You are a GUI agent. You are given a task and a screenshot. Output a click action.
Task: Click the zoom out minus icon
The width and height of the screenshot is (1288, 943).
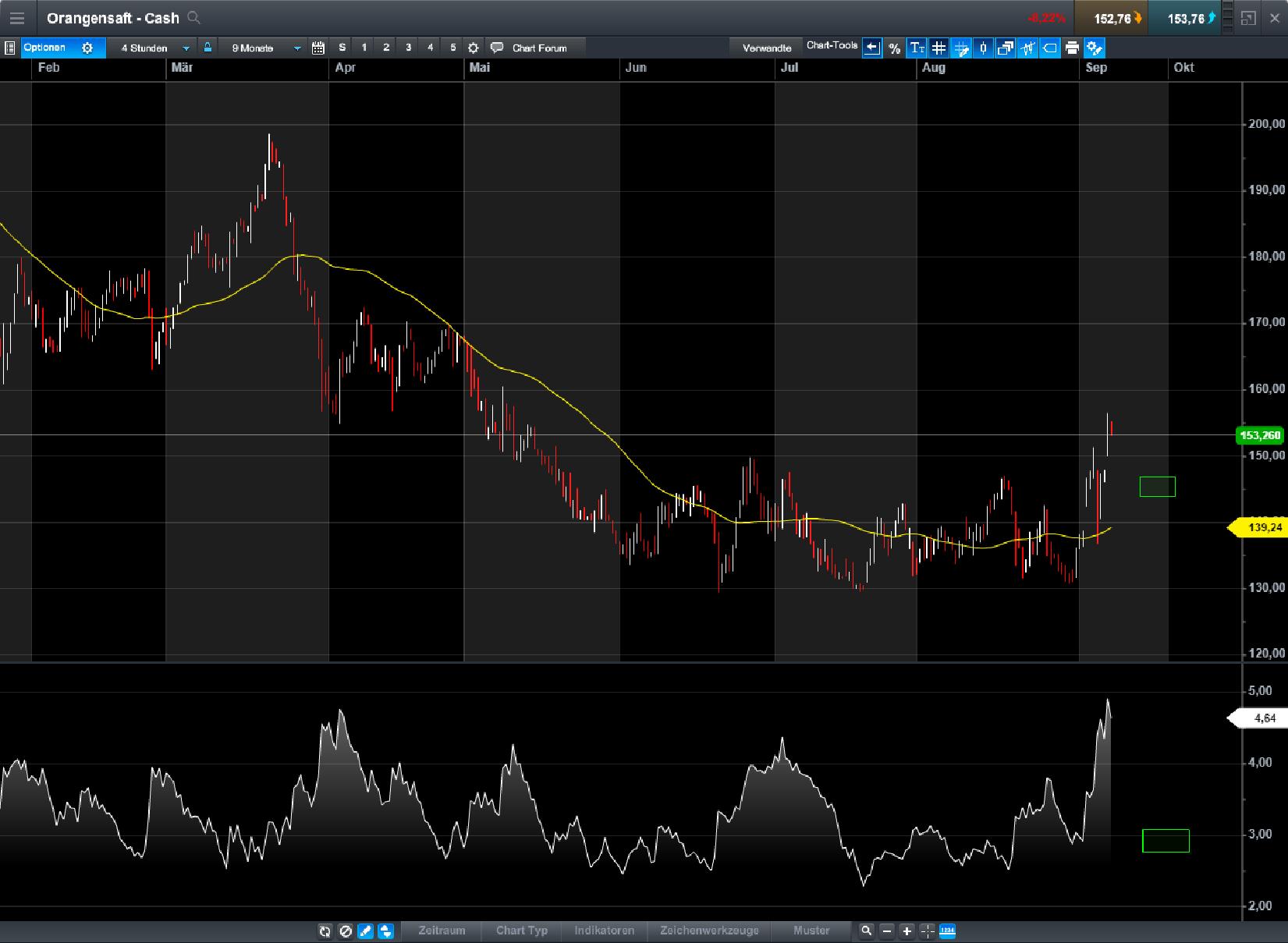[x=887, y=931]
